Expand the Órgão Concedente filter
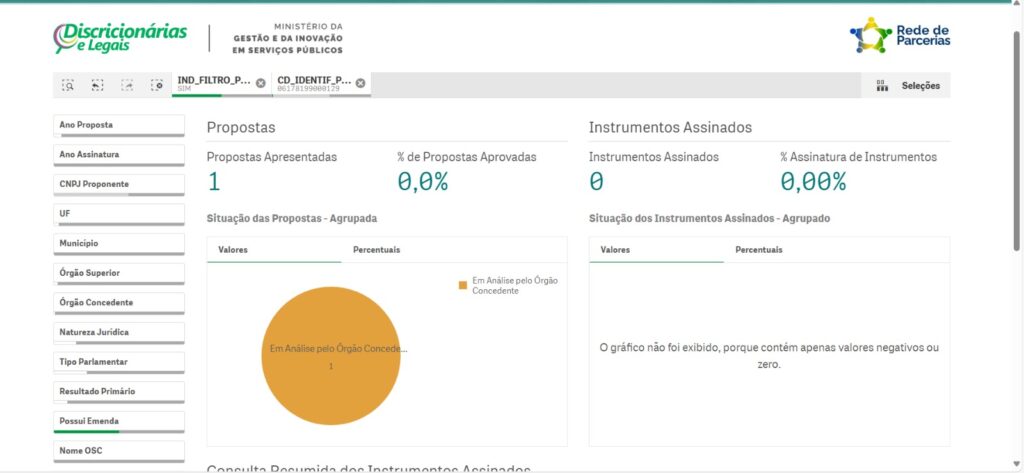The image size is (1024, 473). (x=119, y=303)
